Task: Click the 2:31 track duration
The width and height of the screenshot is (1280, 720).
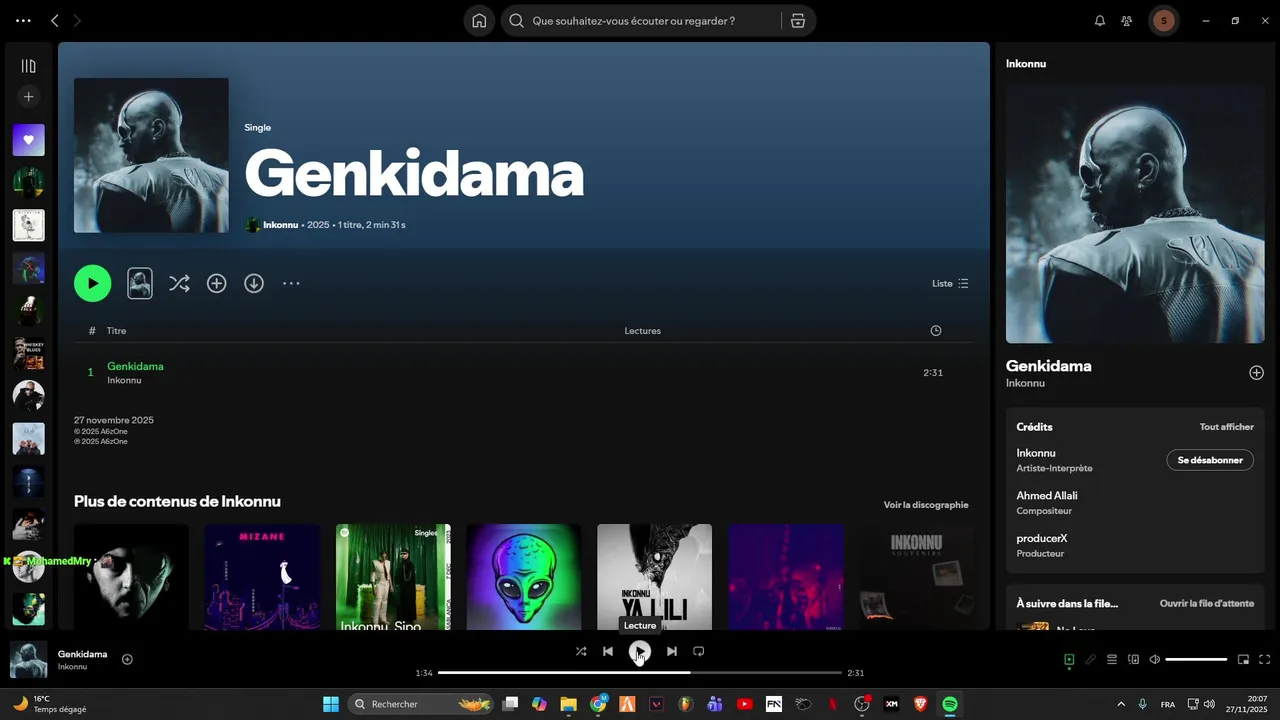Action: [933, 372]
